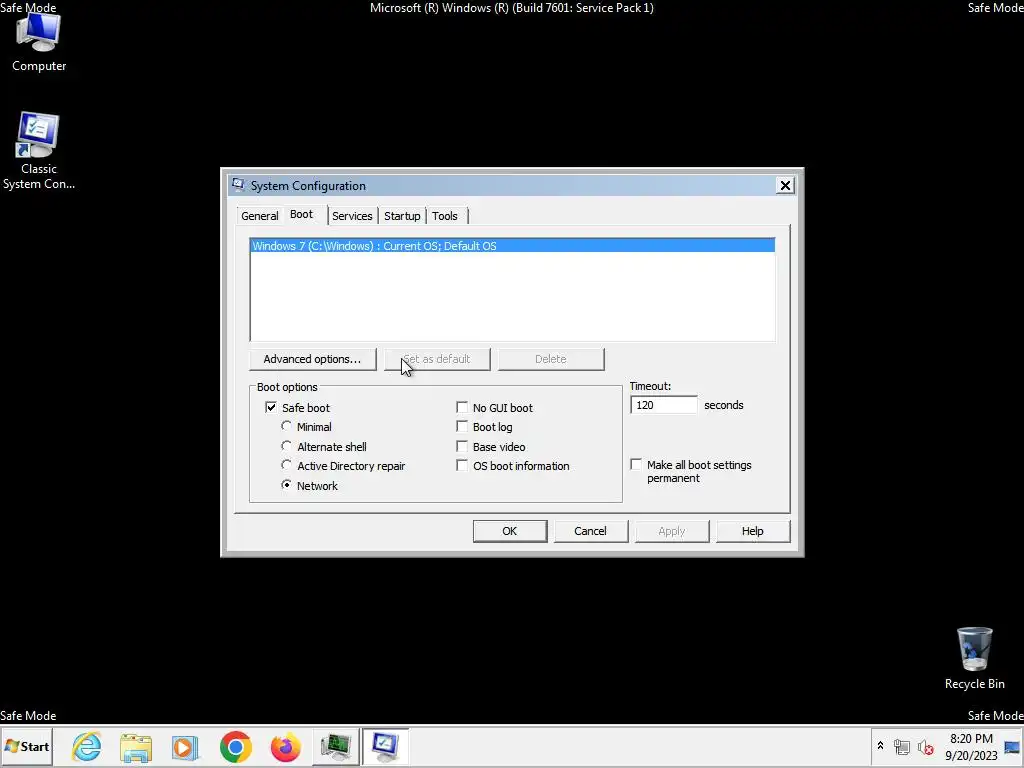Screen dimensions: 1024x768
Task: Select the Network radio option
Action: point(286,485)
